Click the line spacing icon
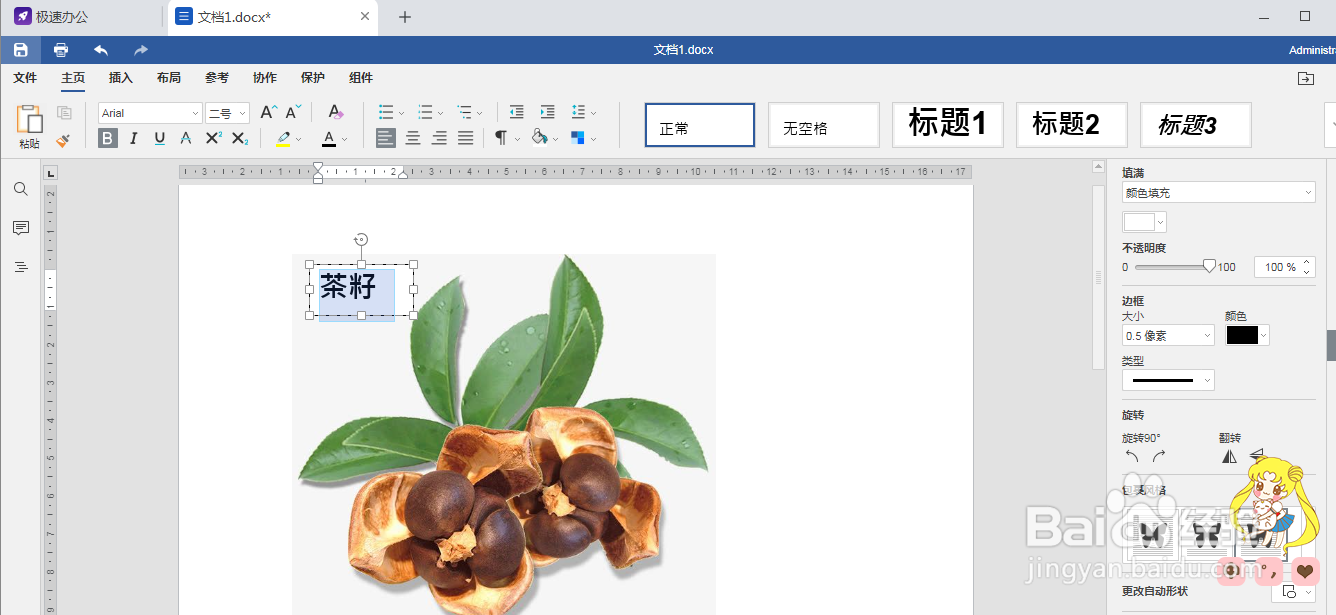The height and width of the screenshot is (615, 1336). [578, 112]
